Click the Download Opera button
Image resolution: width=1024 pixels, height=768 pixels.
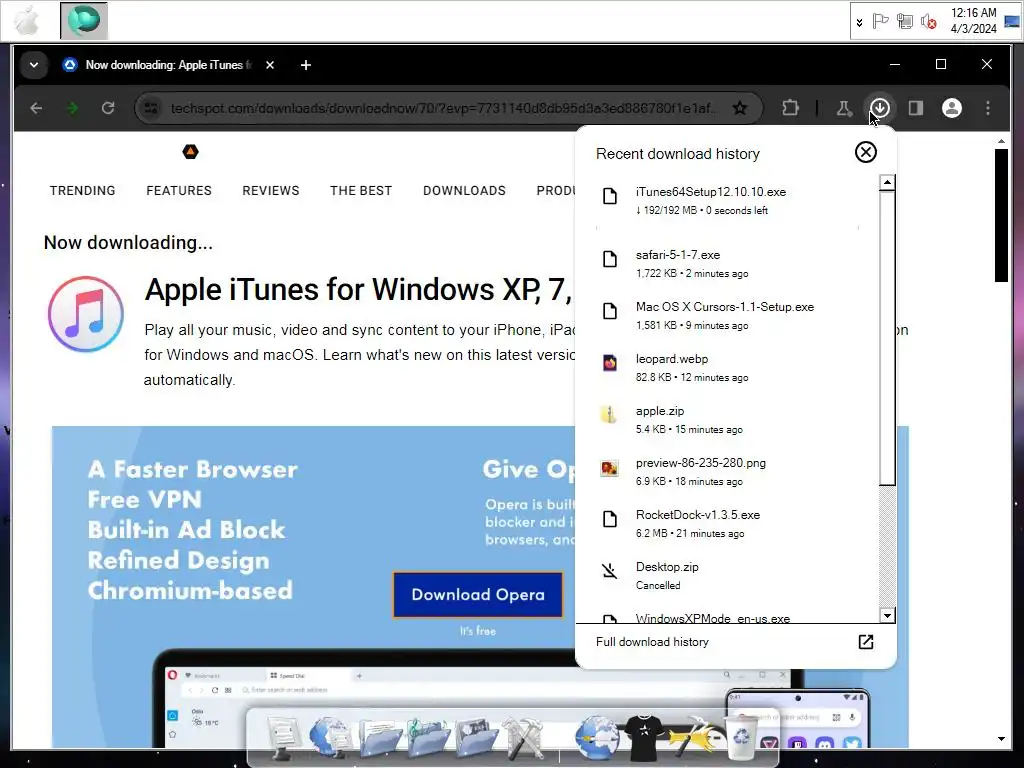478,594
